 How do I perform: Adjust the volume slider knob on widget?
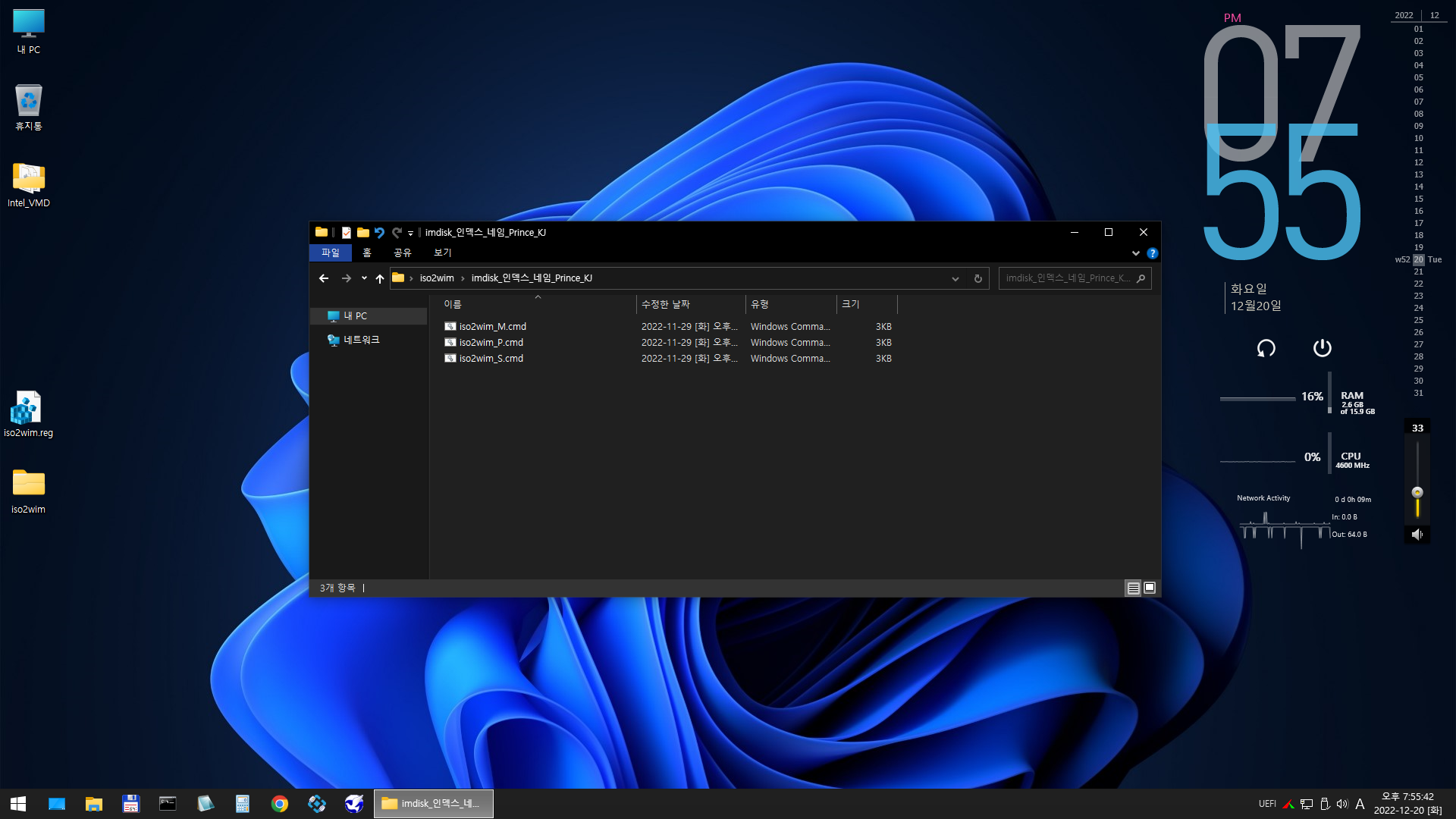[1417, 492]
